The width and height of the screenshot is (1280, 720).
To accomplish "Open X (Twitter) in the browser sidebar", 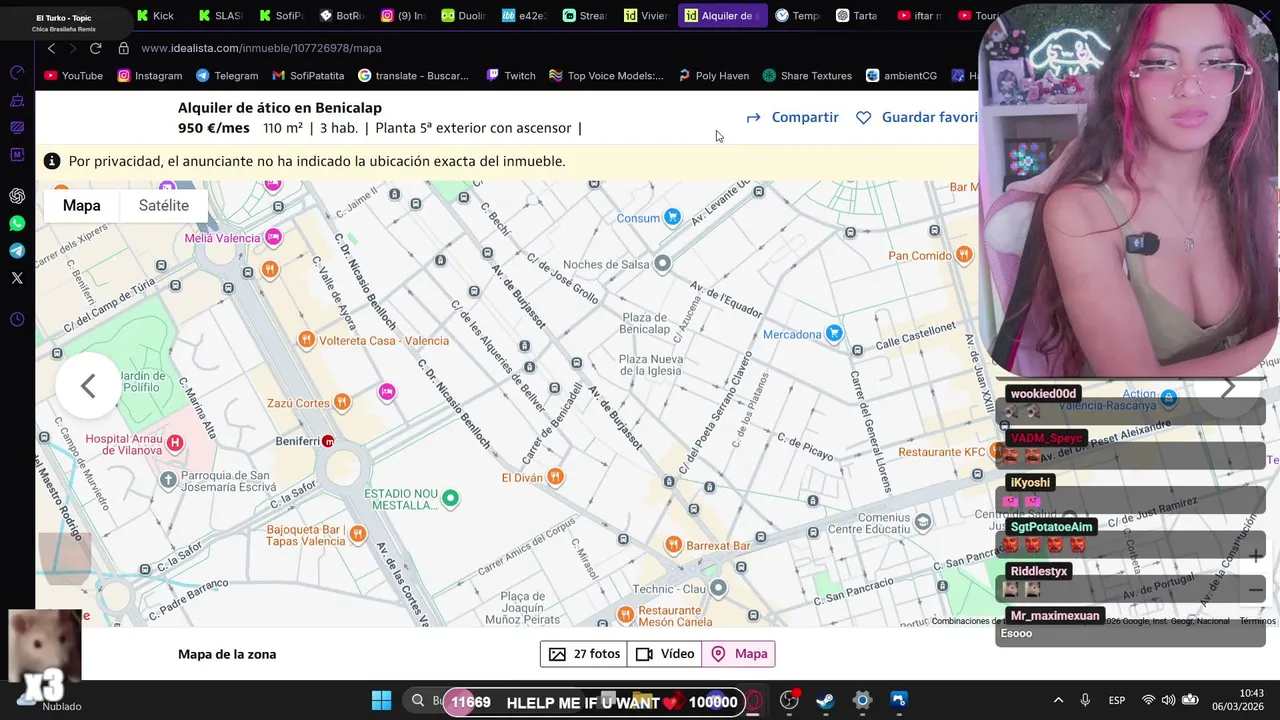I will [17, 278].
